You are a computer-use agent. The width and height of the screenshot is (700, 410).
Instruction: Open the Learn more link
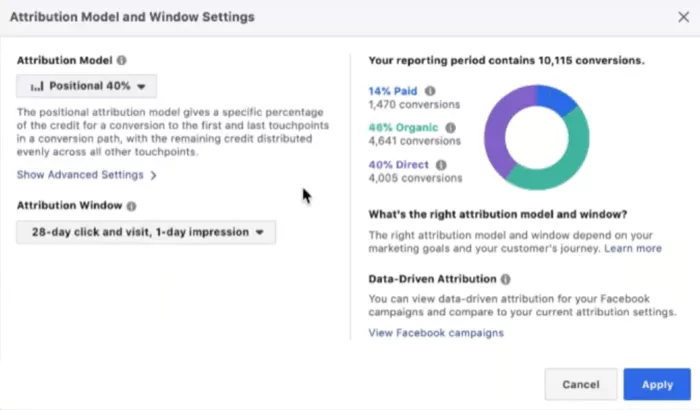pyautogui.click(x=633, y=248)
